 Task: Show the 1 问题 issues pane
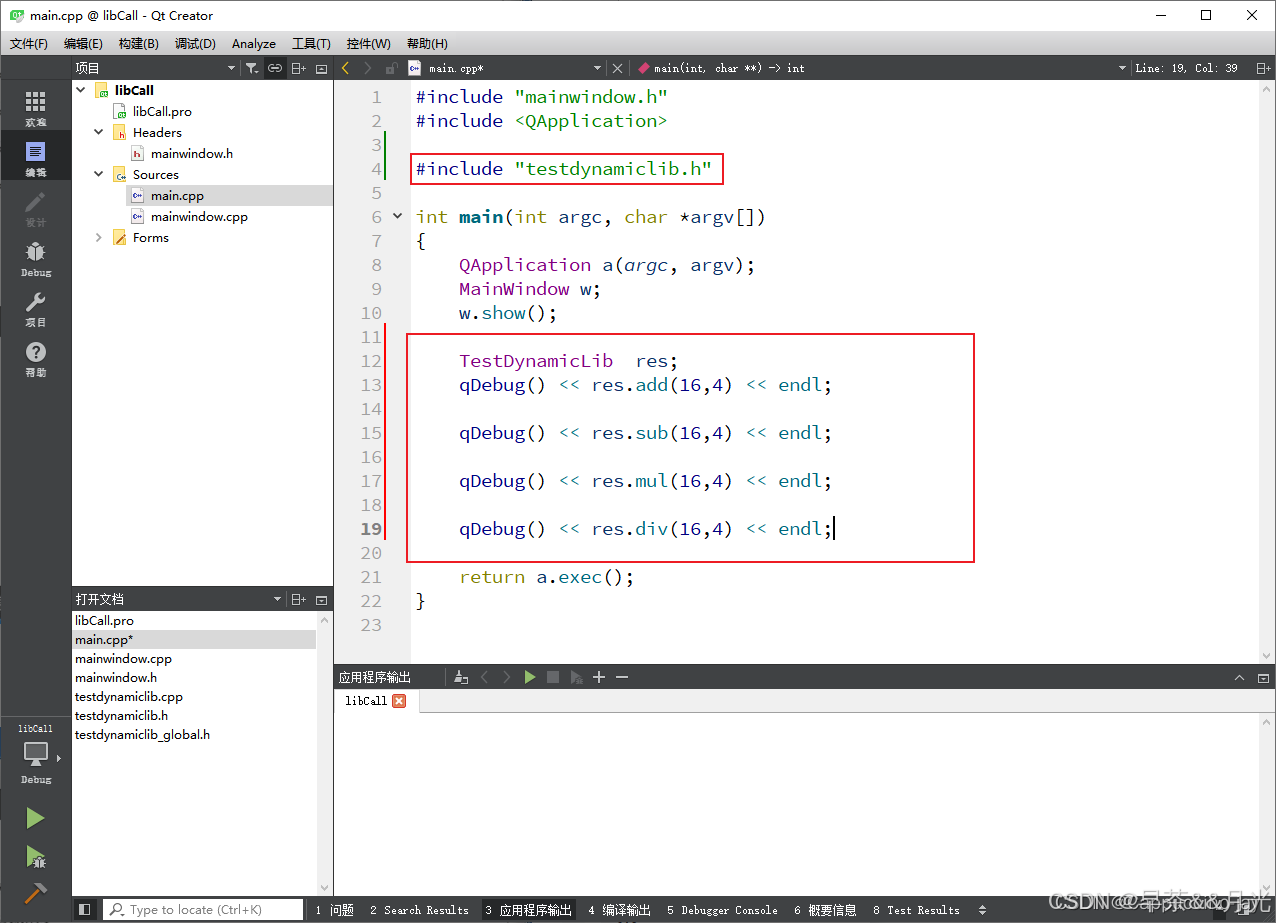click(334, 910)
